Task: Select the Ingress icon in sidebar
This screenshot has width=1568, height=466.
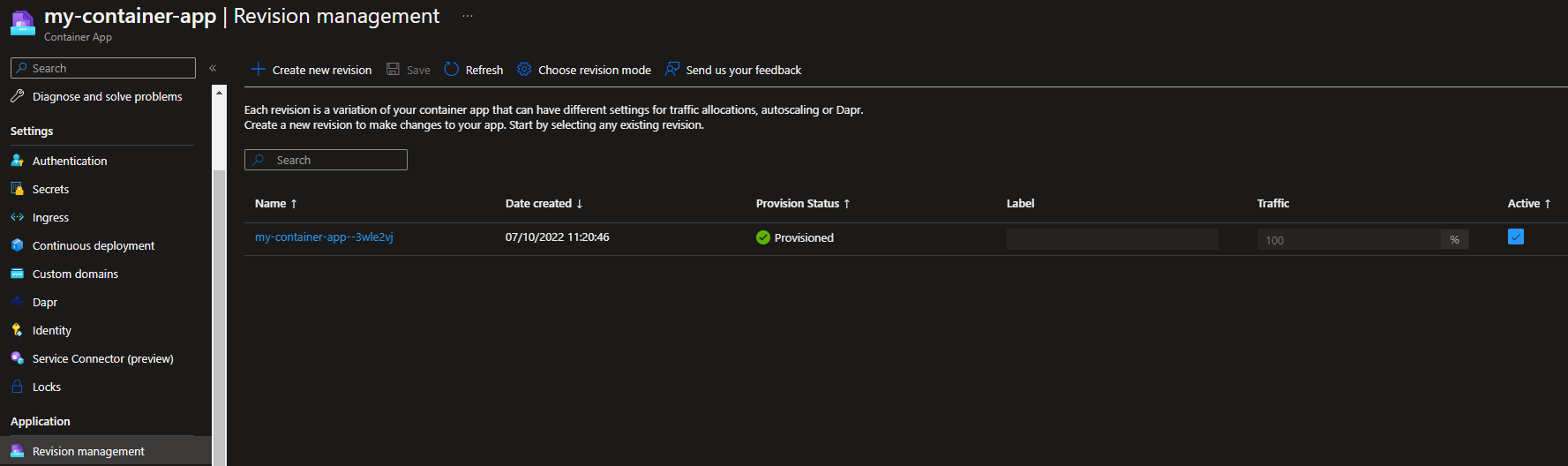Action: point(17,217)
